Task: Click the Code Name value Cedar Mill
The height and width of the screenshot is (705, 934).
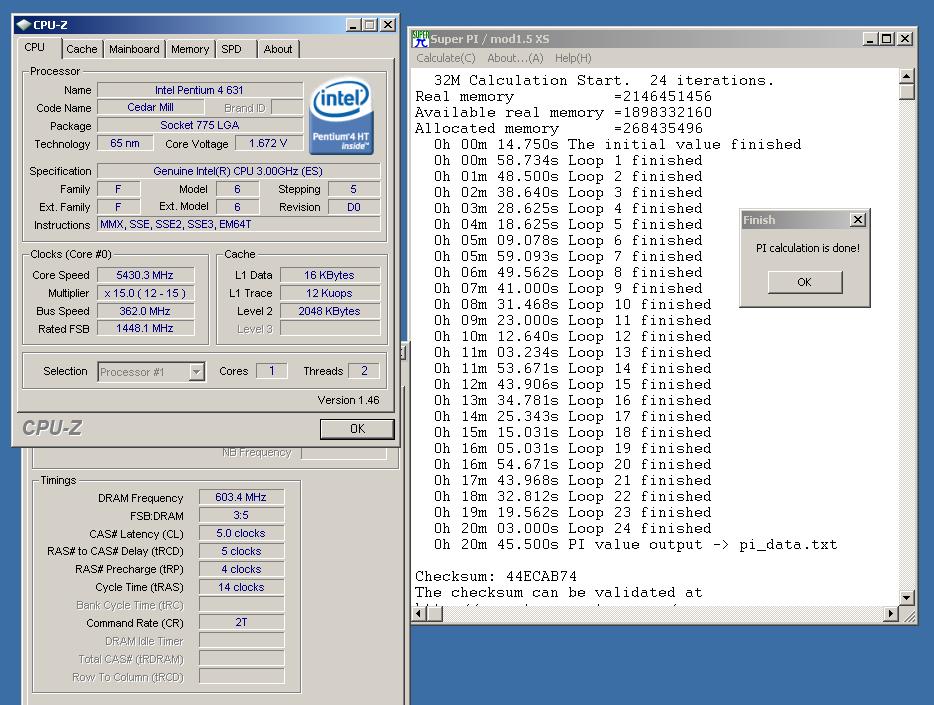Action: coord(151,107)
